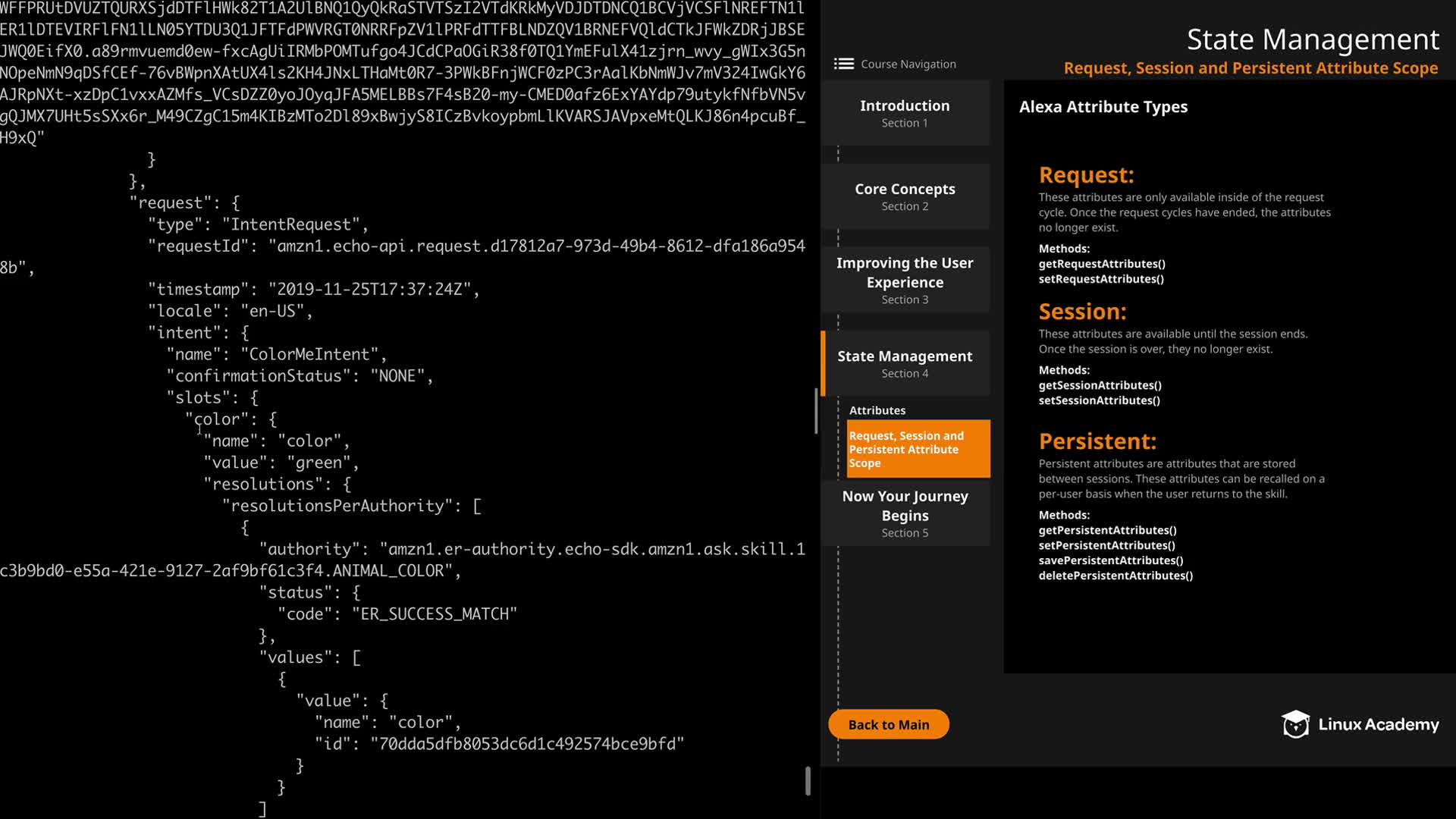Click the Linux Academy text logo

[1378, 724]
